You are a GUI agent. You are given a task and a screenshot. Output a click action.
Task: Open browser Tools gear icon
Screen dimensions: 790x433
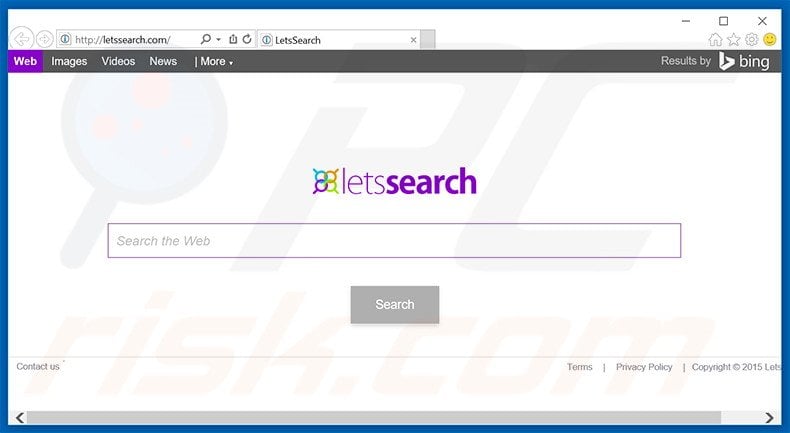[751, 39]
